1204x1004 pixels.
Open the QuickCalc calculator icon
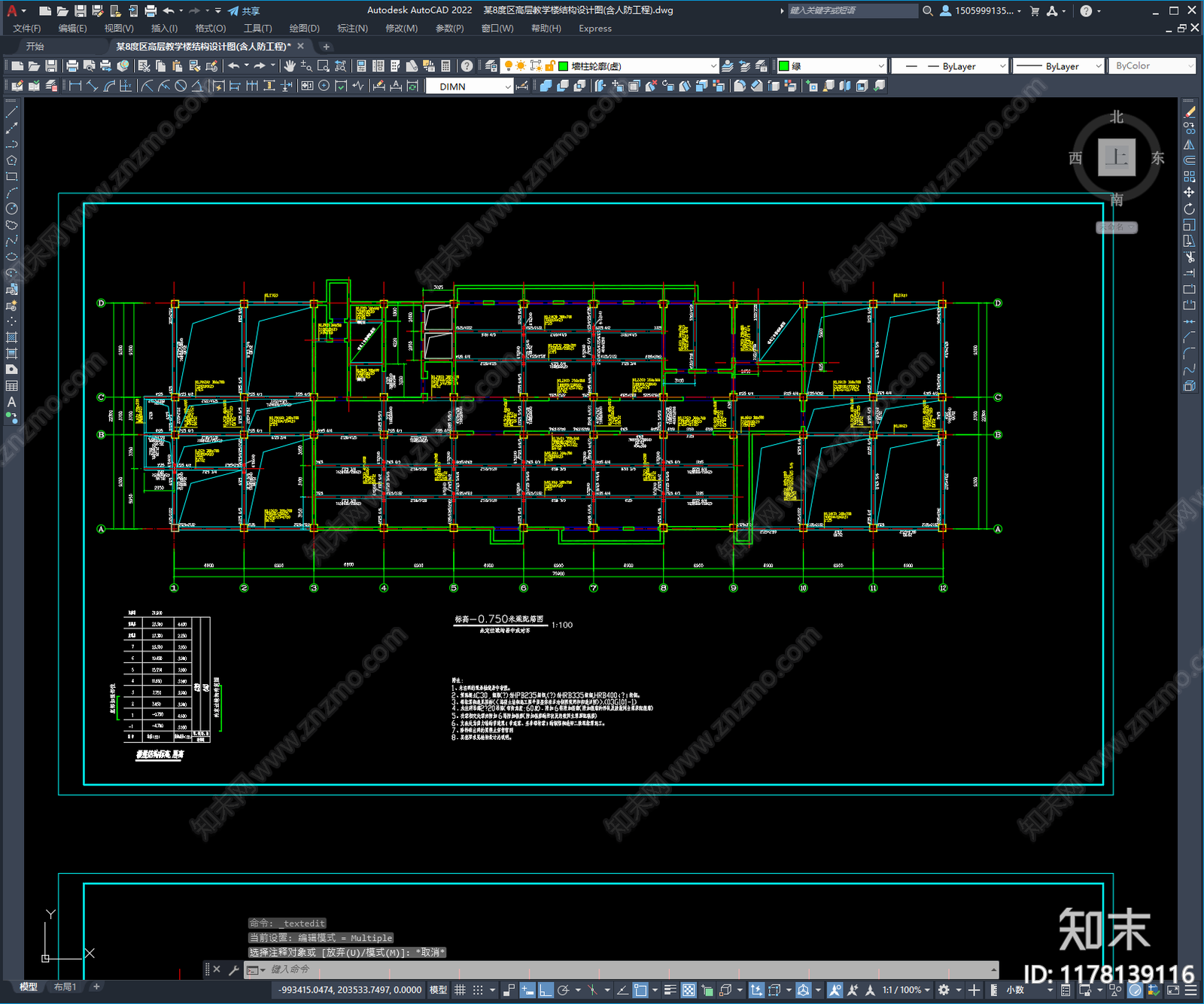pos(445,66)
